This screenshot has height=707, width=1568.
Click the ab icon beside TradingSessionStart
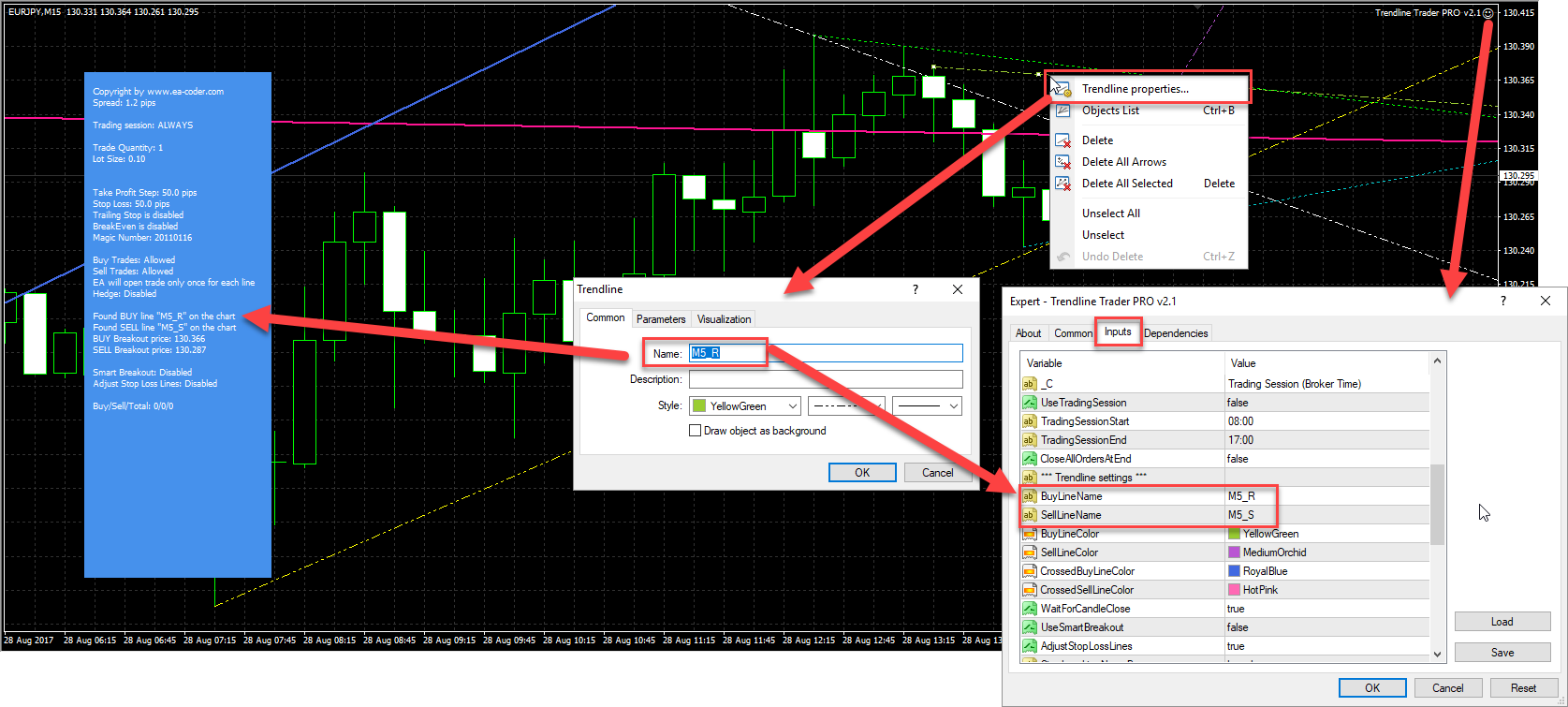coord(1030,421)
